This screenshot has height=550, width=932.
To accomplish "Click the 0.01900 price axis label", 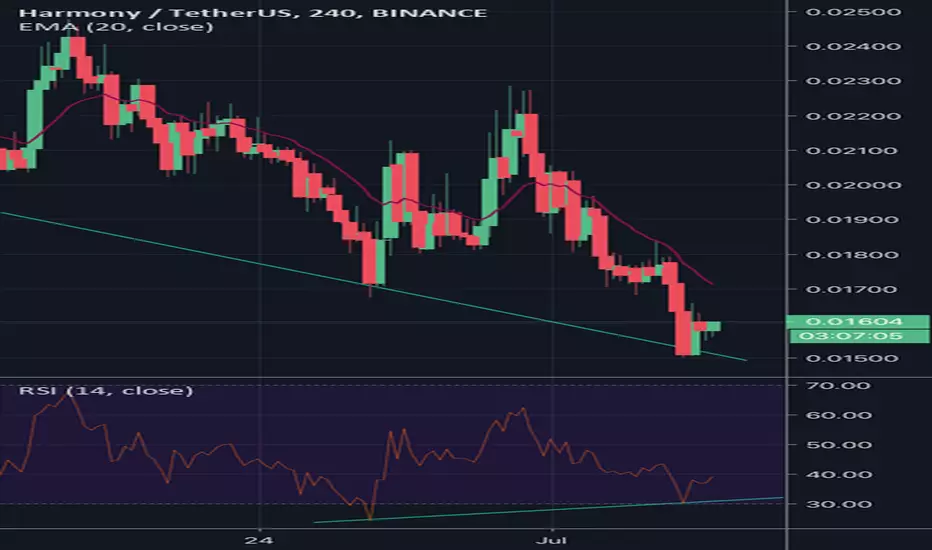I will (853, 219).
